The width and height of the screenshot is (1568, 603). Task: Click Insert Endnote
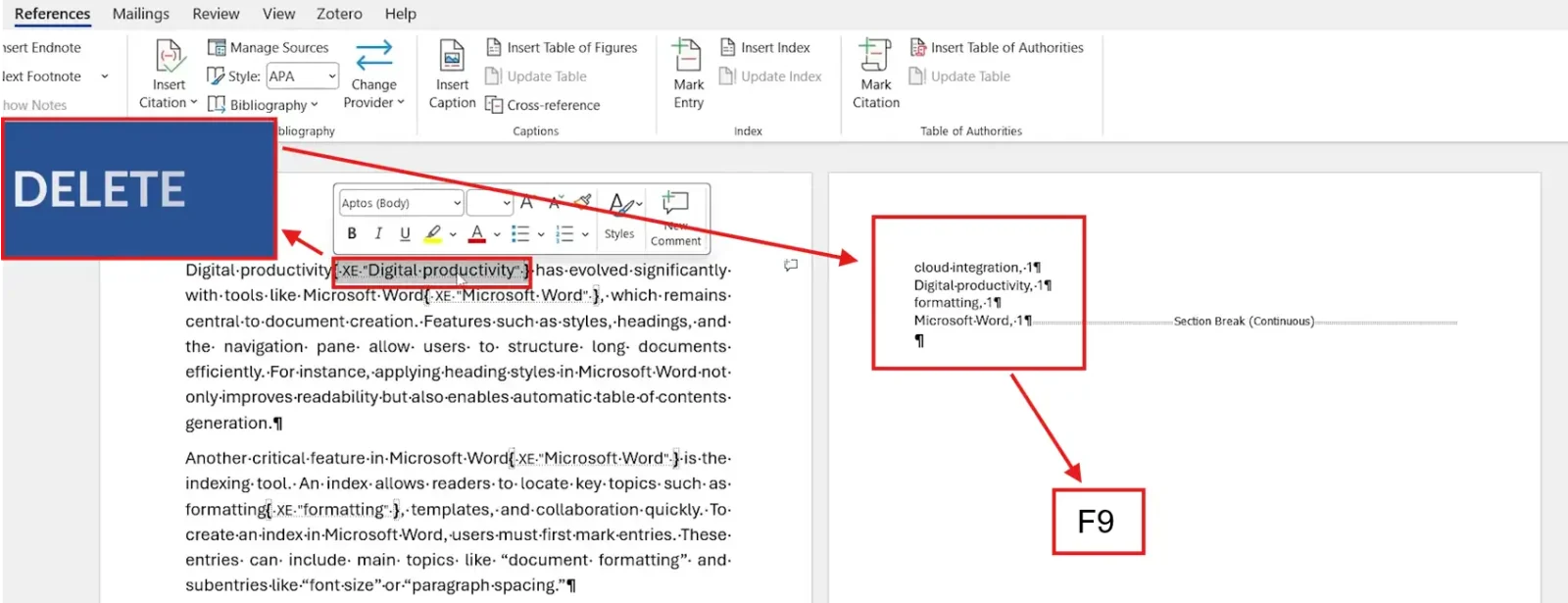[41, 47]
